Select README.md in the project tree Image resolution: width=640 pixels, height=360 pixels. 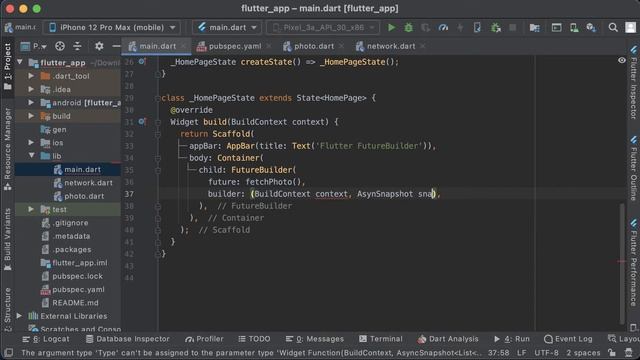pyautogui.click(x=75, y=302)
